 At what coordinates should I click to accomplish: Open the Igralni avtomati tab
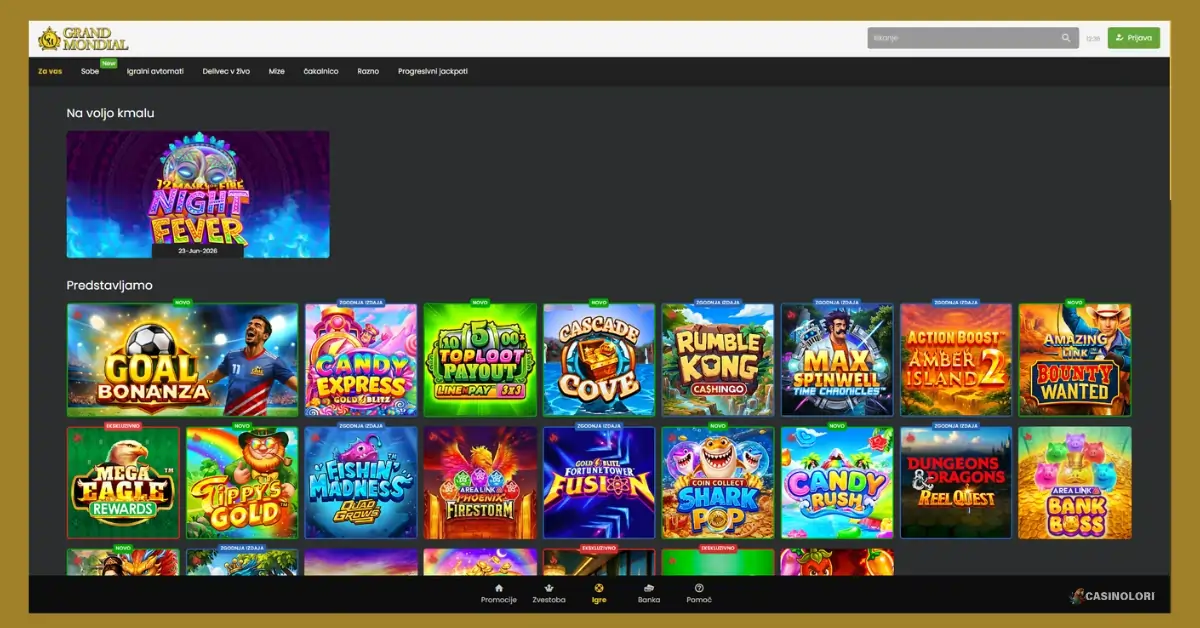pyautogui.click(x=155, y=72)
